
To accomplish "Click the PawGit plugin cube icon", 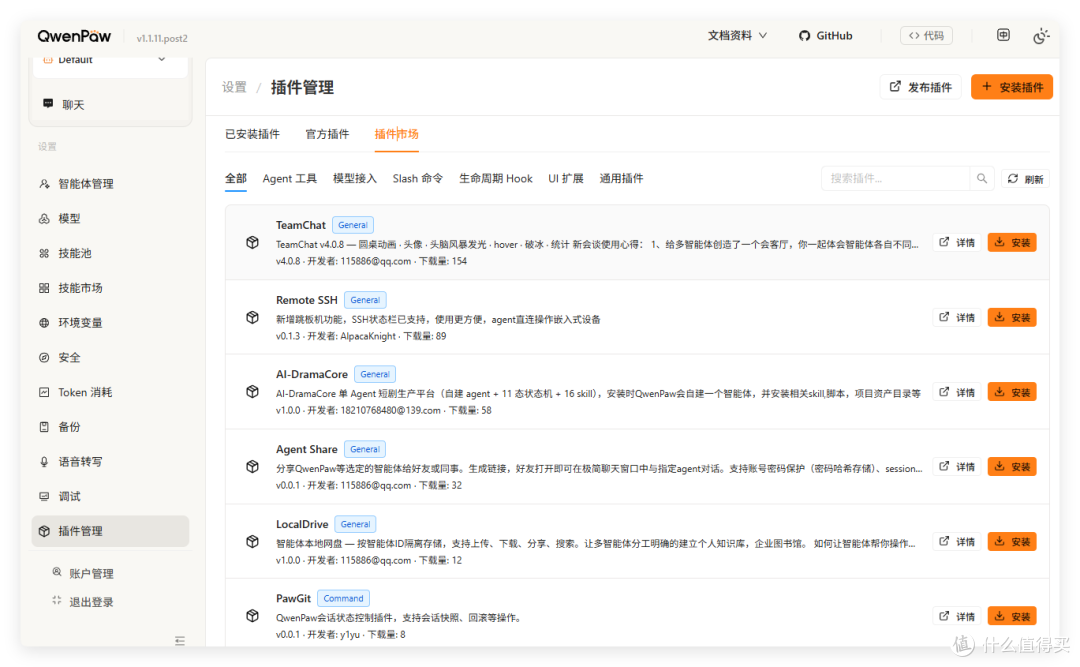I will click(x=252, y=616).
